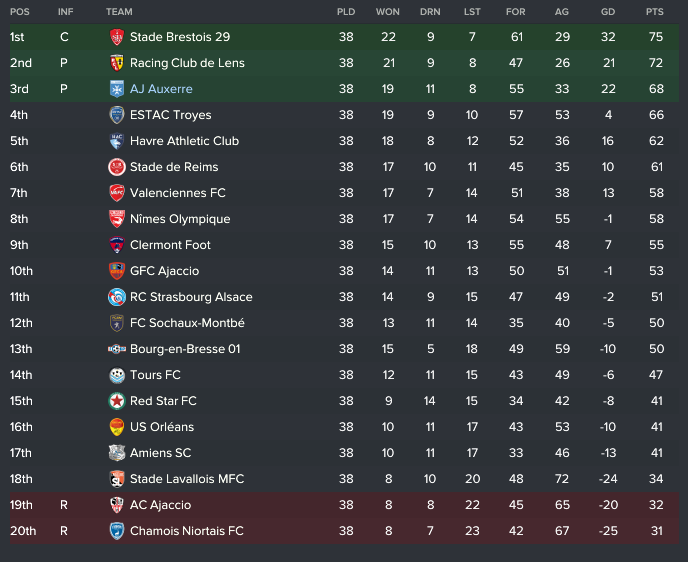Sort standings by WON column header
Viewport: 688px width, 562px height.
[x=388, y=12]
